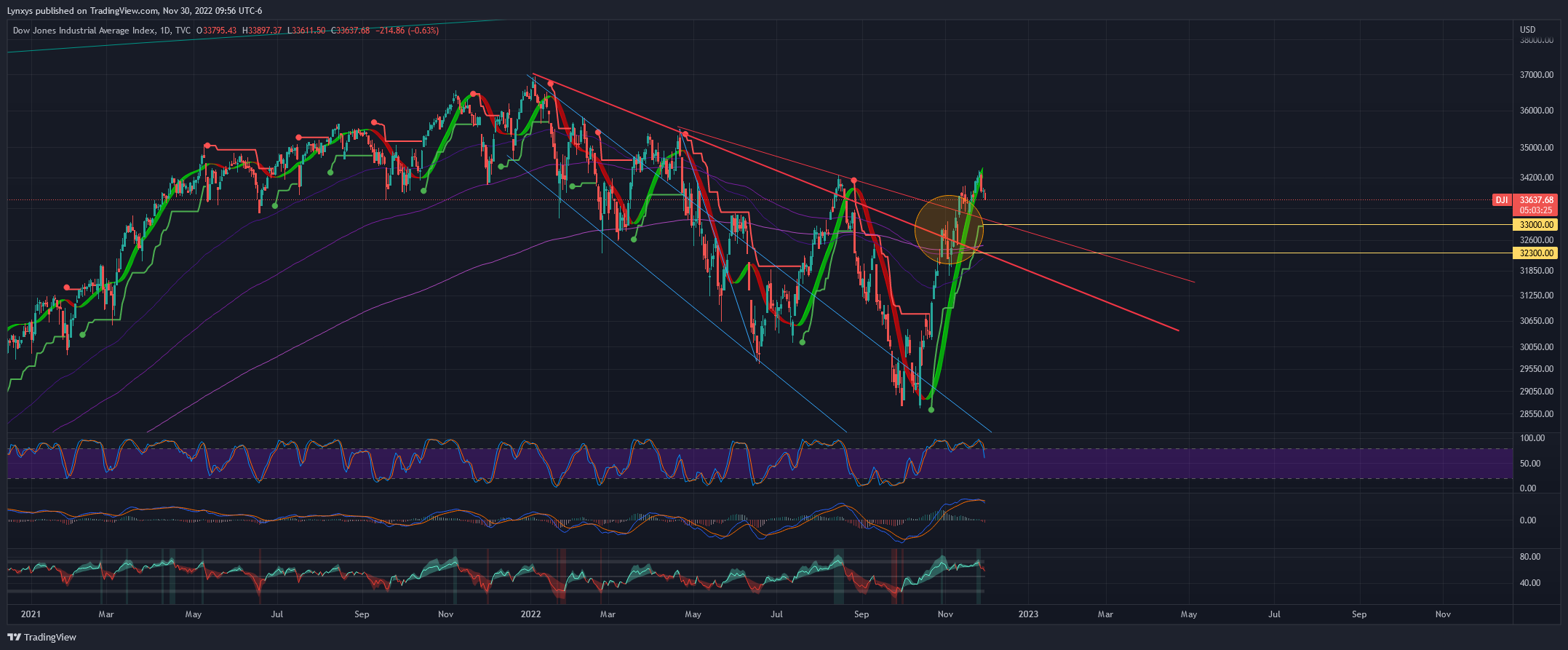
Task: Click the 35000.00 price axis label
Action: [1537, 148]
